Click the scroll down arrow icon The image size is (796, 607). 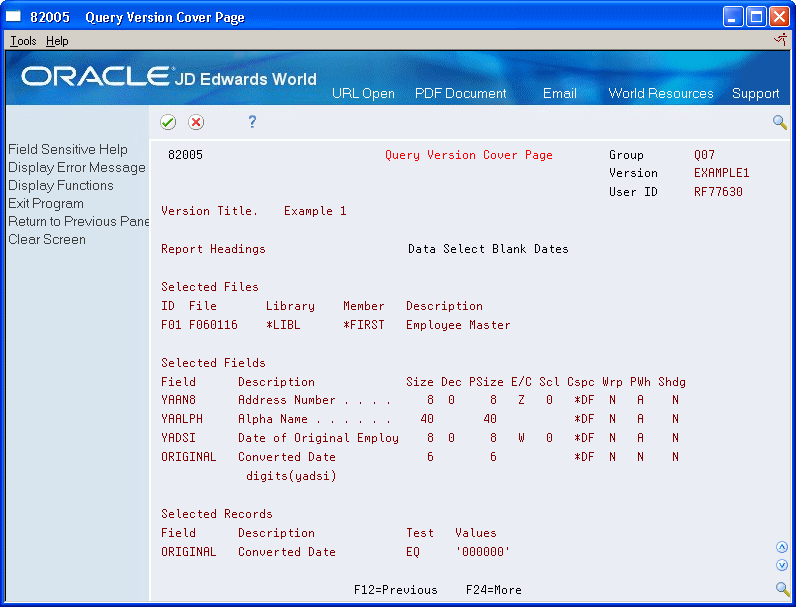pos(782,565)
